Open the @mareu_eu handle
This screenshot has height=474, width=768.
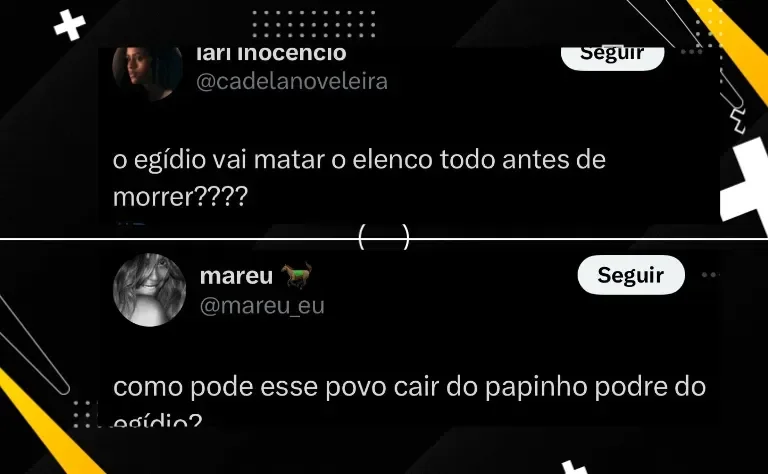(x=262, y=306)
